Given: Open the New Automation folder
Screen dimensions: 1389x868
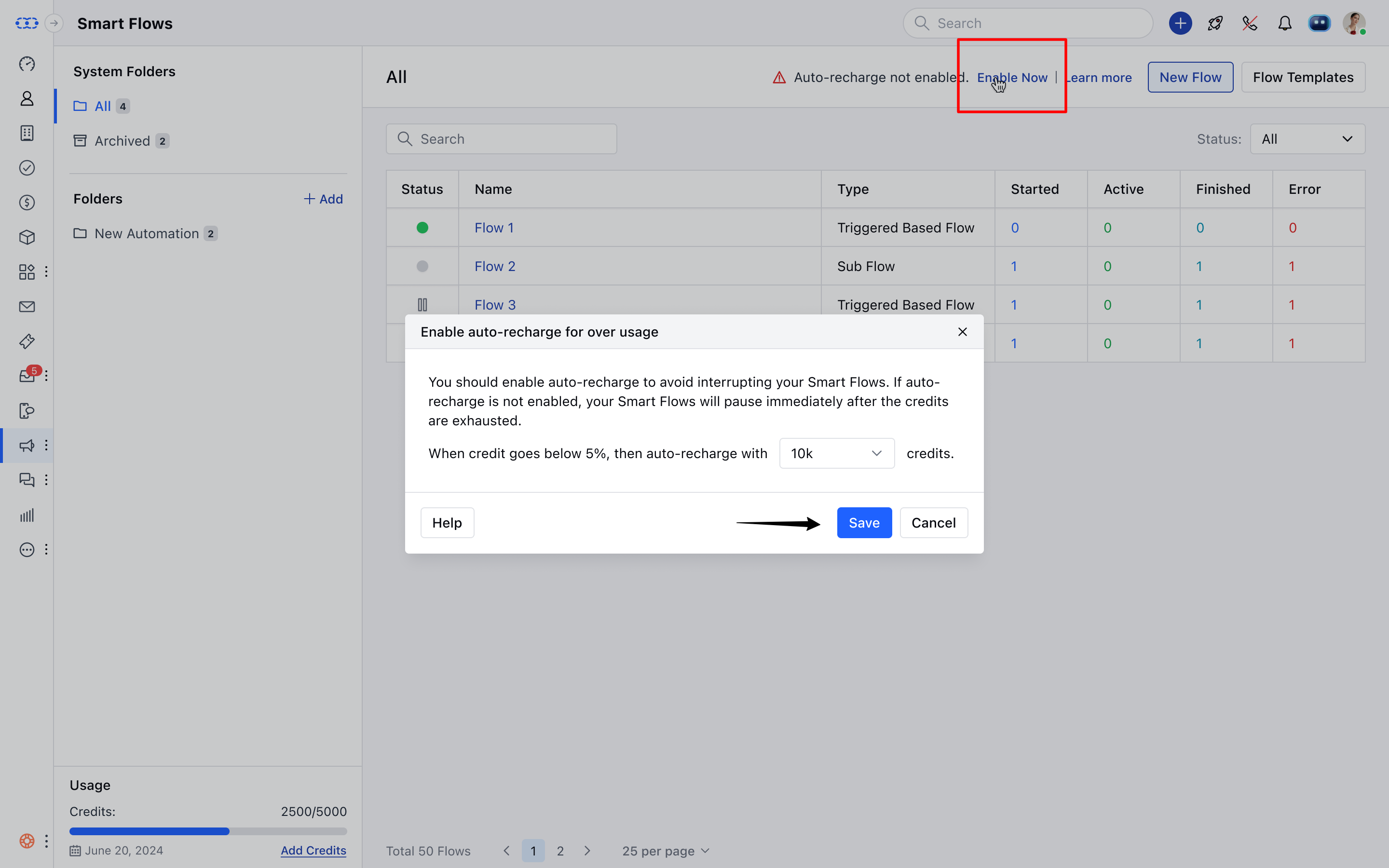Looking at the screenshot, I should click(x=146, y=234).
